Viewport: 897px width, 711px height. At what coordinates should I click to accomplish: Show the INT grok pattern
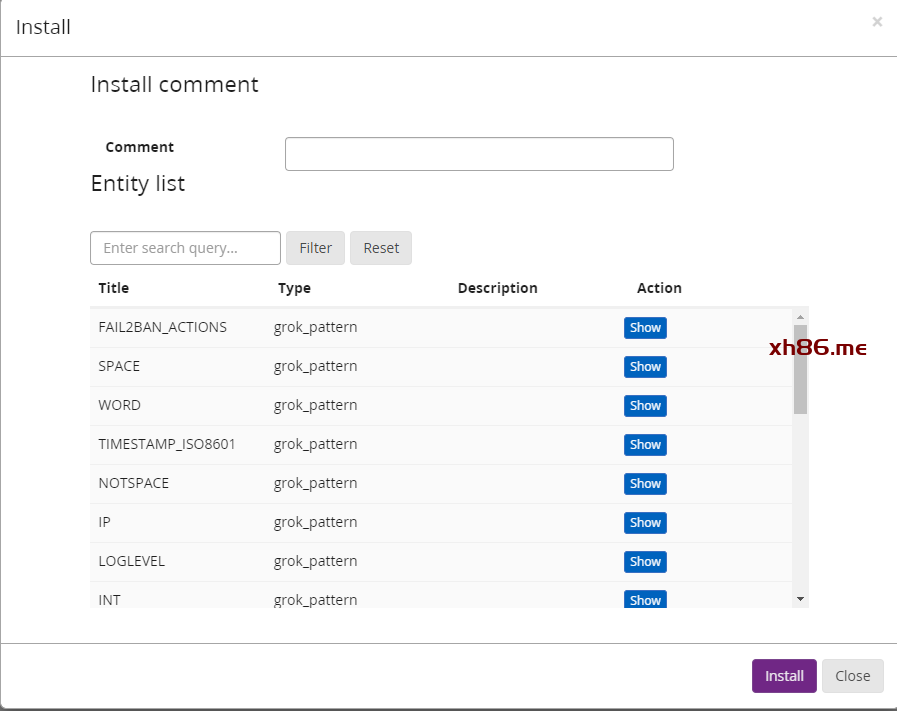(x=645, y=599)
